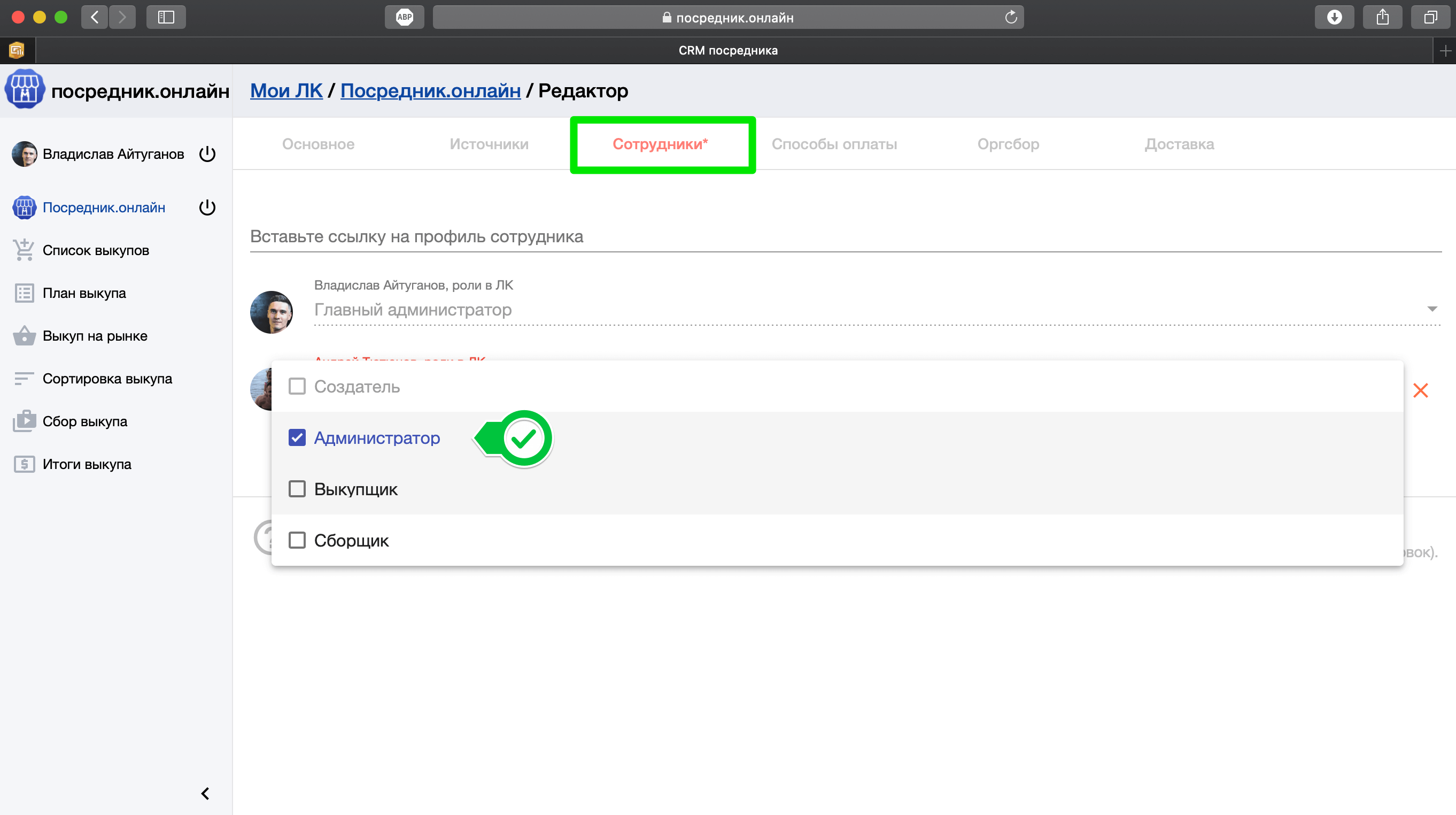Follow the Мои ЛК breadcrumb link
The image size is (1456, 815).
tap(286, 90)
